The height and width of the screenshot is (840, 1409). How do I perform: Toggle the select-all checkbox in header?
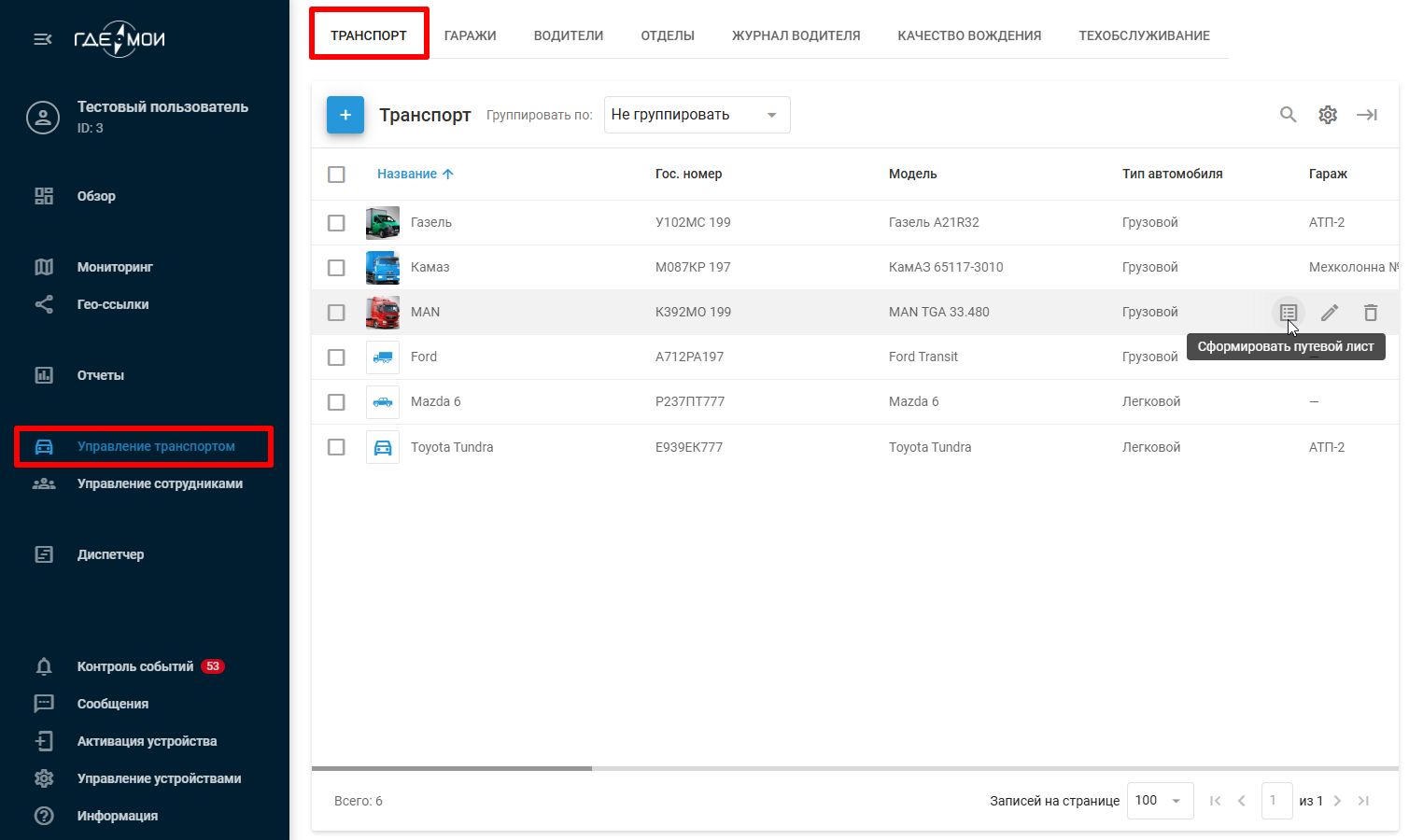point(336,175)
